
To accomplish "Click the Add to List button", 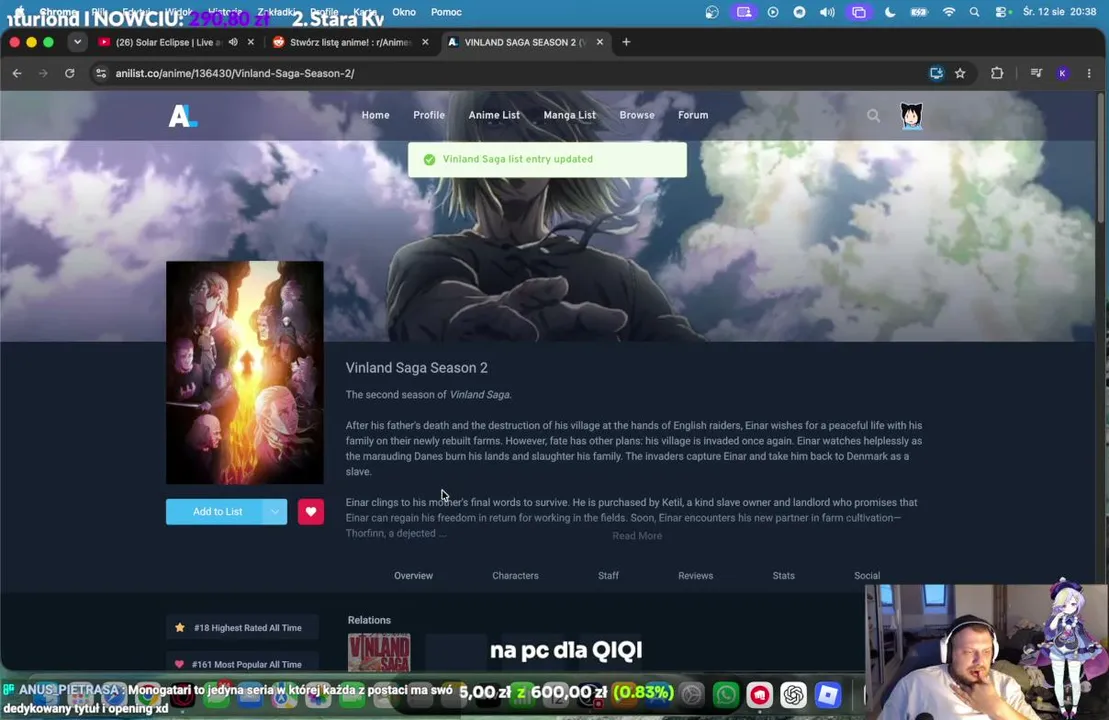I will click(x=217, y=511).
